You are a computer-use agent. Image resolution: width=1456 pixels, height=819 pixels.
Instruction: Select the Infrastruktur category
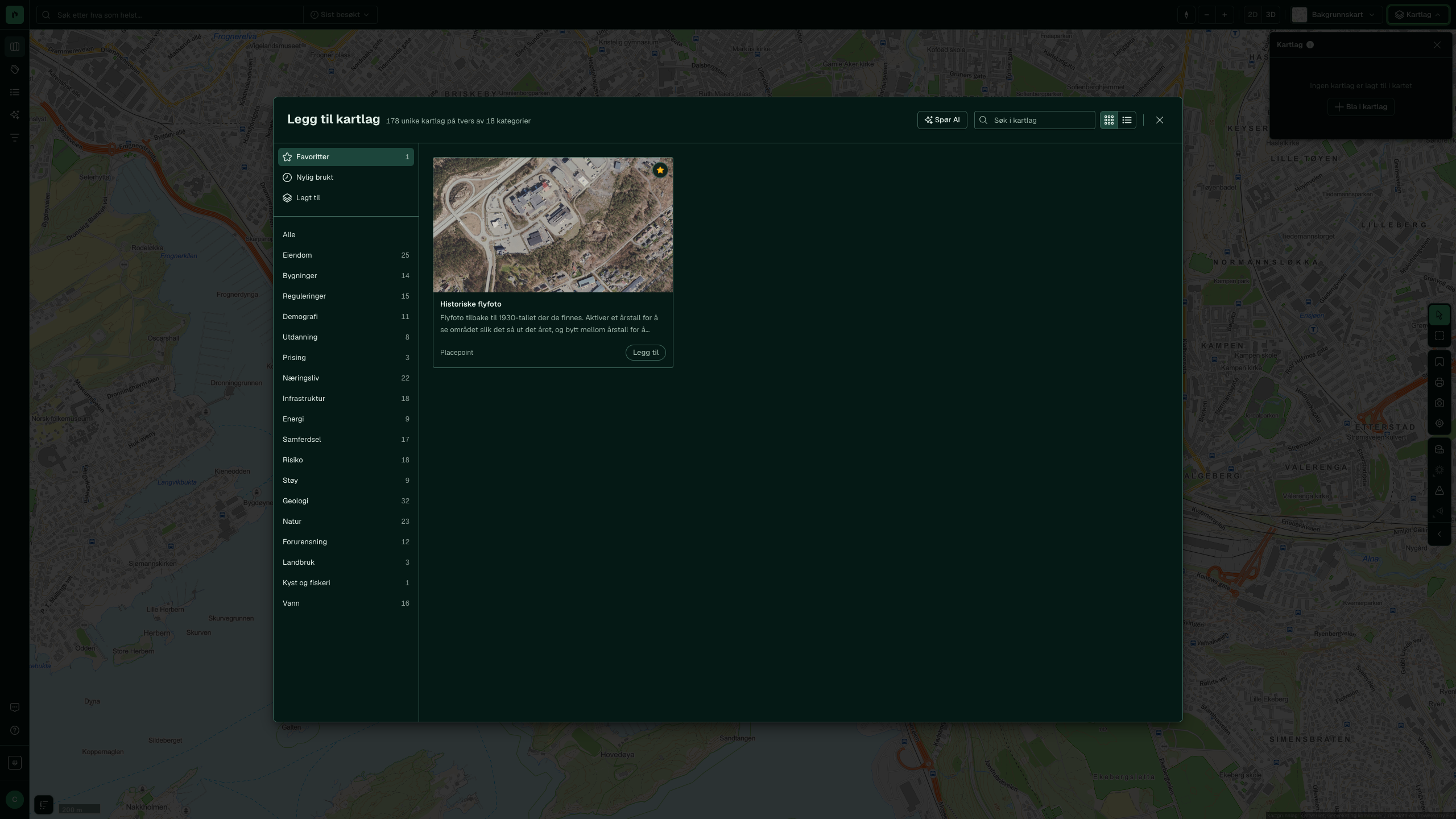tap(346, 399)
